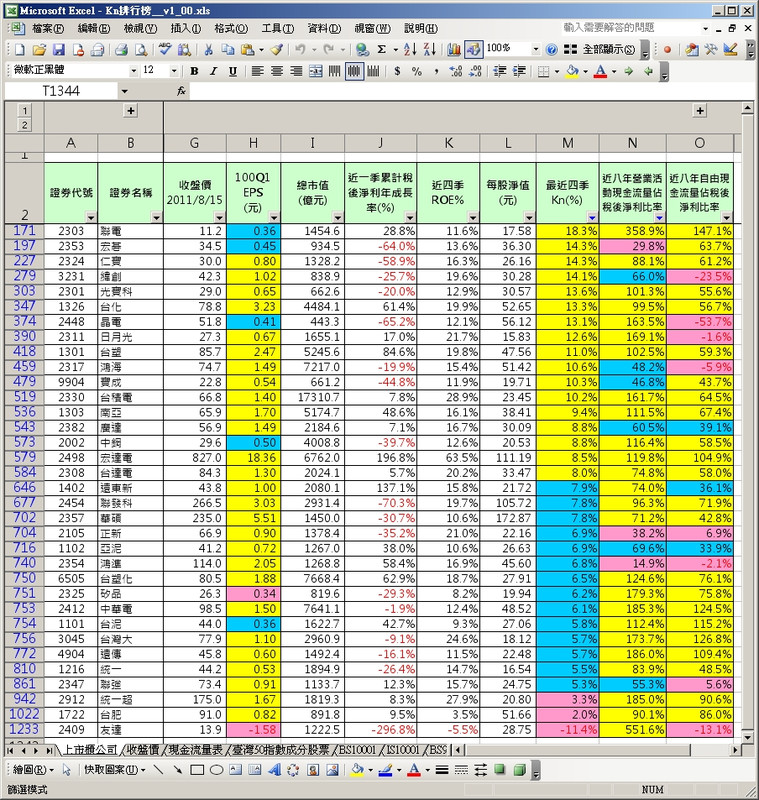
Task: Sort ascending with the A-Z icon
Action: point(410,49)
